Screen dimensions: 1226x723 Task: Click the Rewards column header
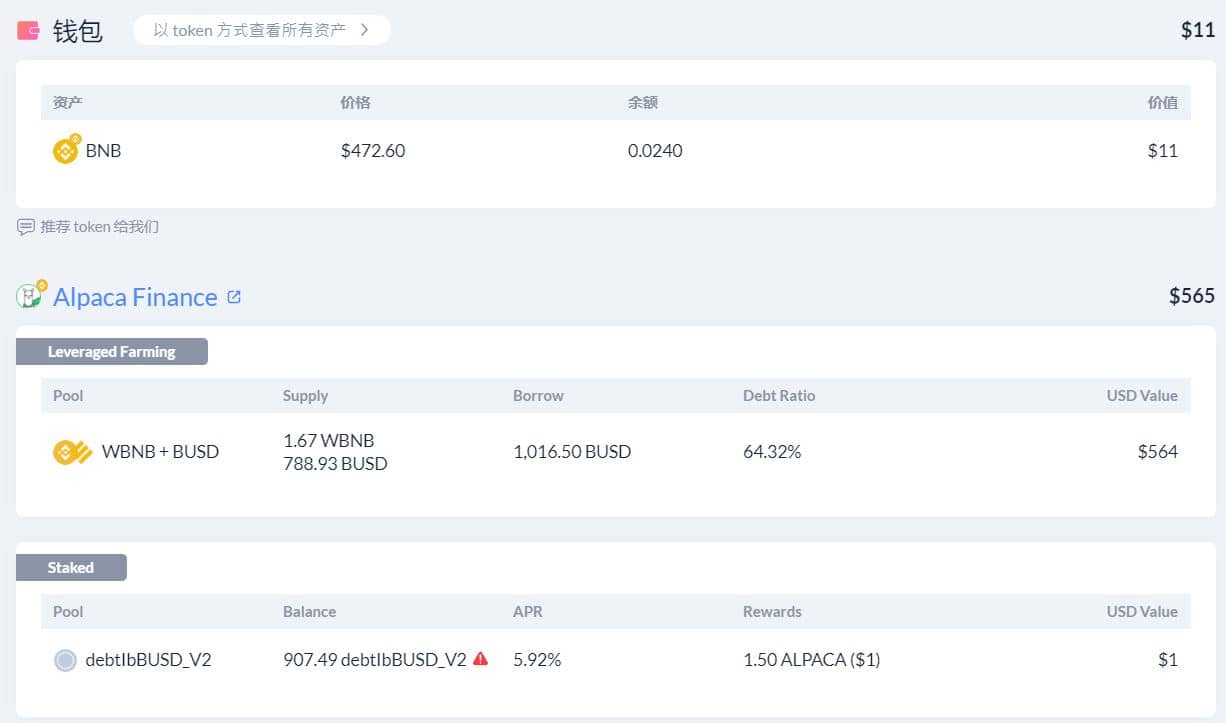pos(772,612)
